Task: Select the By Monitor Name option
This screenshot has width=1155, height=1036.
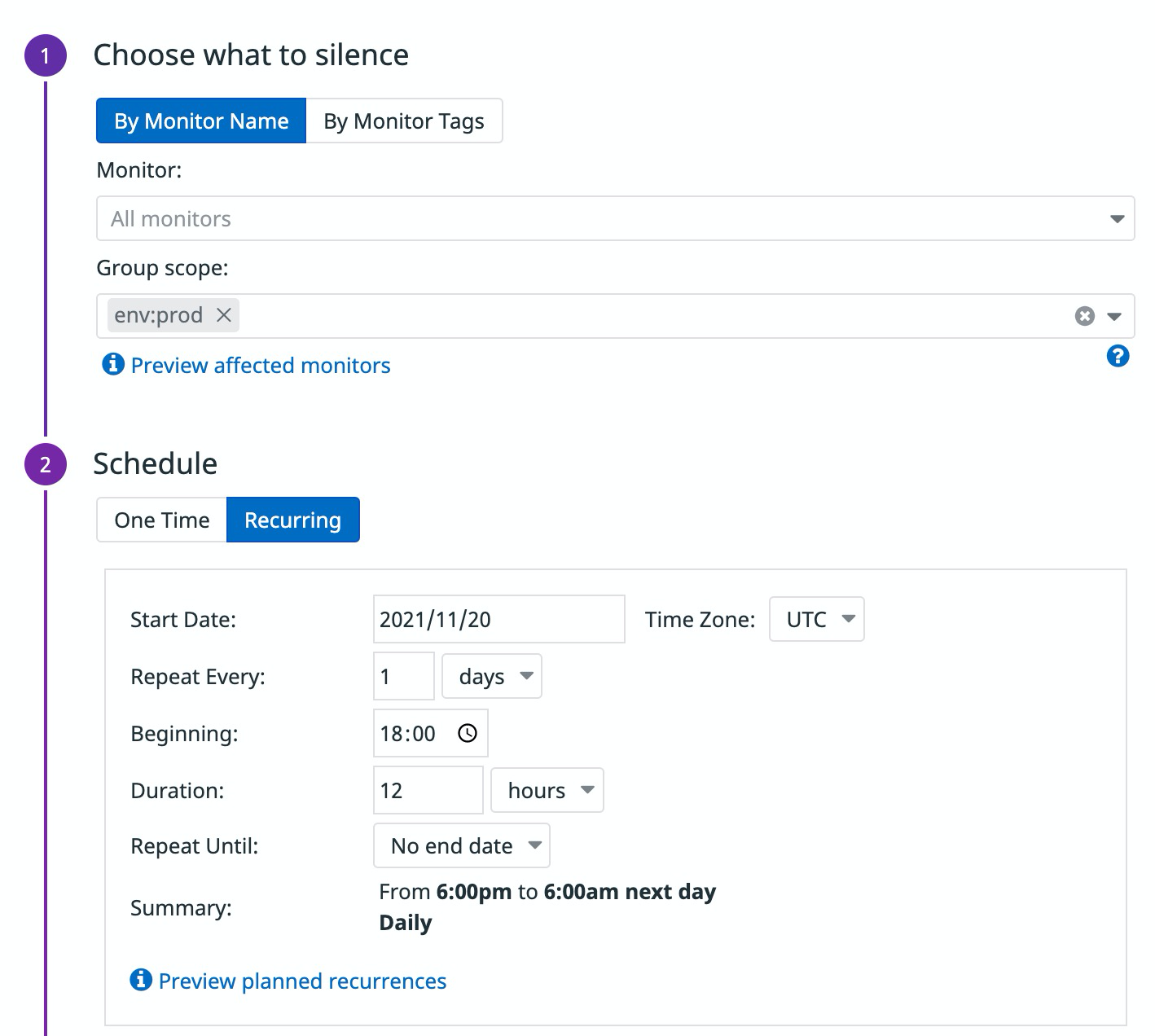Action: click(201, 121)
